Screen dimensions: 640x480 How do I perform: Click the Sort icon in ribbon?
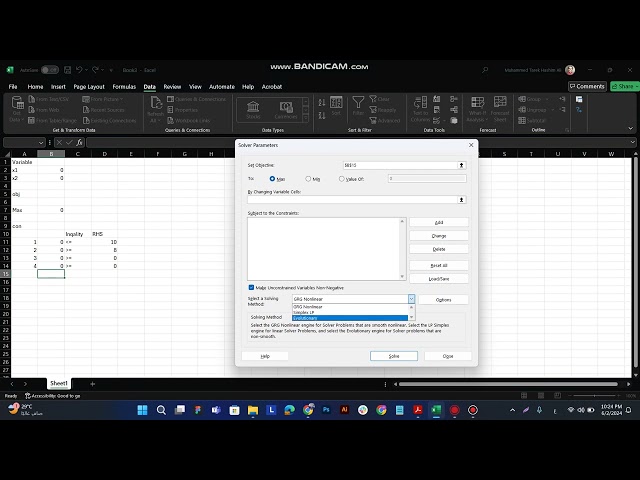[x=336, y=106]
